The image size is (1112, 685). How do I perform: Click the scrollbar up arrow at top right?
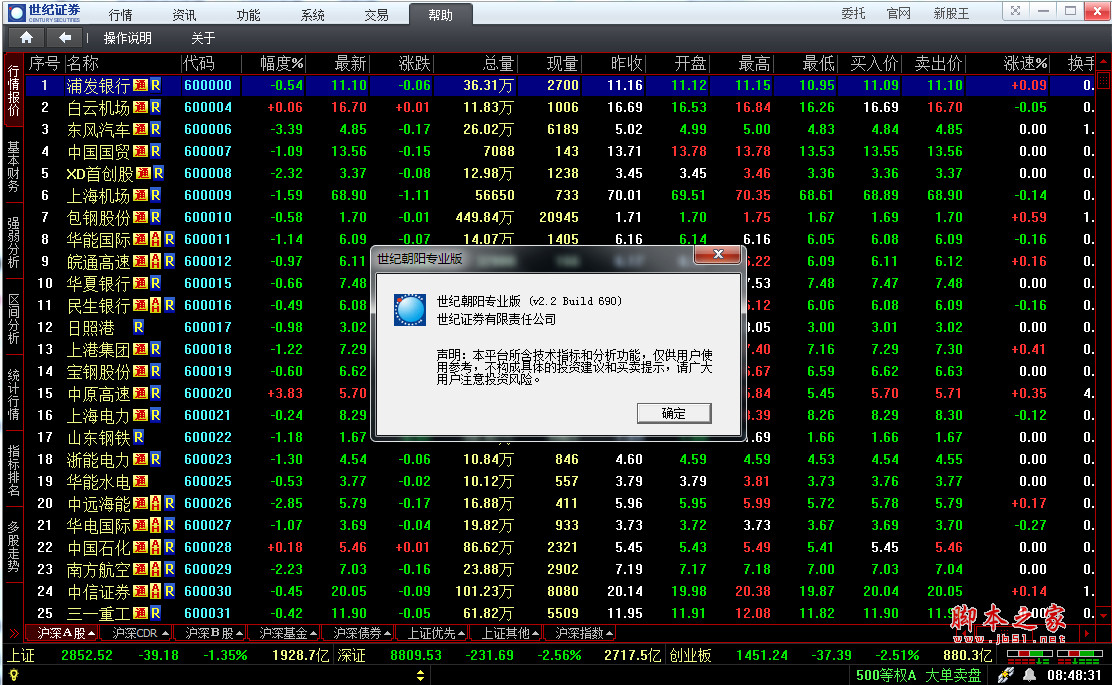click(x=1103, y=62)
